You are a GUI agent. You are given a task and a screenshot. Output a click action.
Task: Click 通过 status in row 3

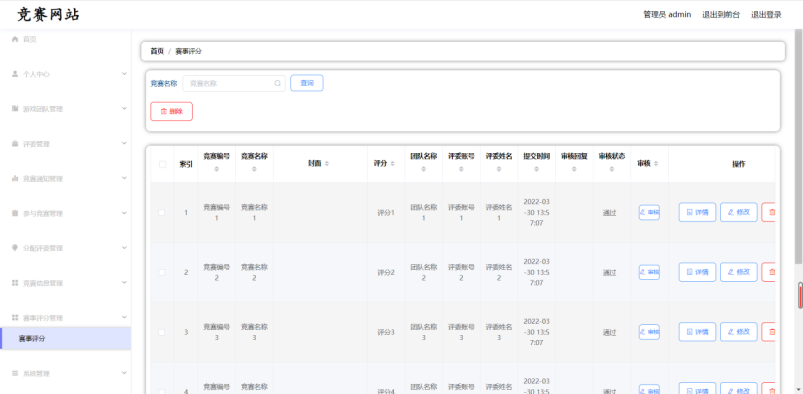(x=609, y=333)
